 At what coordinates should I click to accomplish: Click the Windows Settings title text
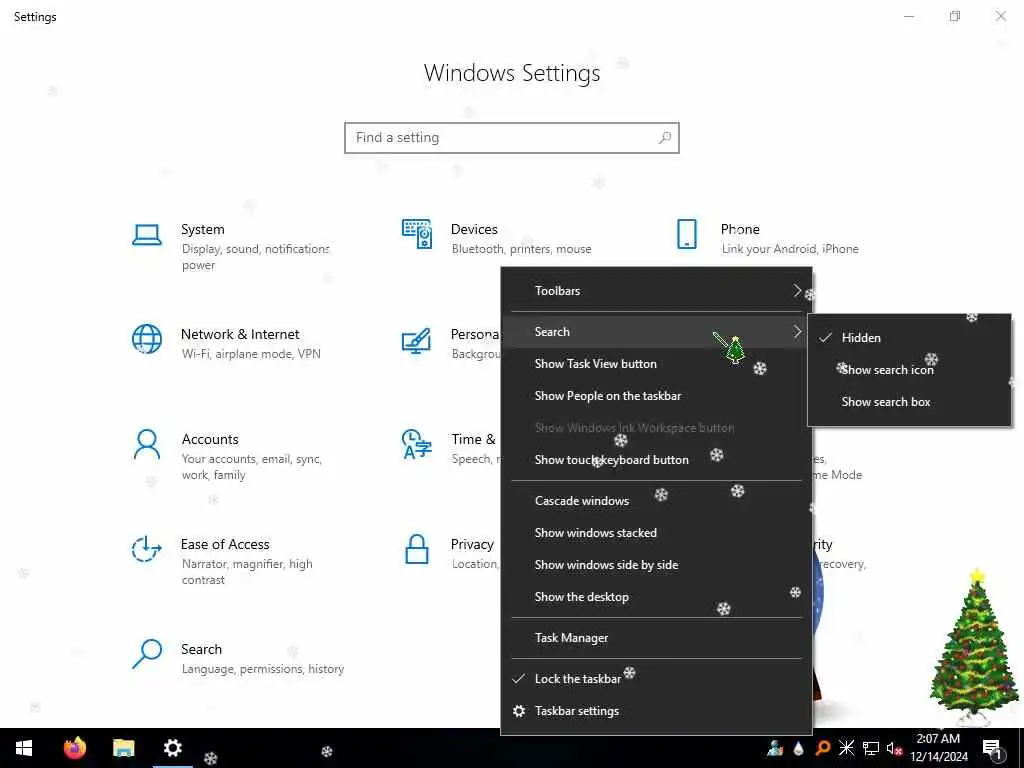pos(512,72)
